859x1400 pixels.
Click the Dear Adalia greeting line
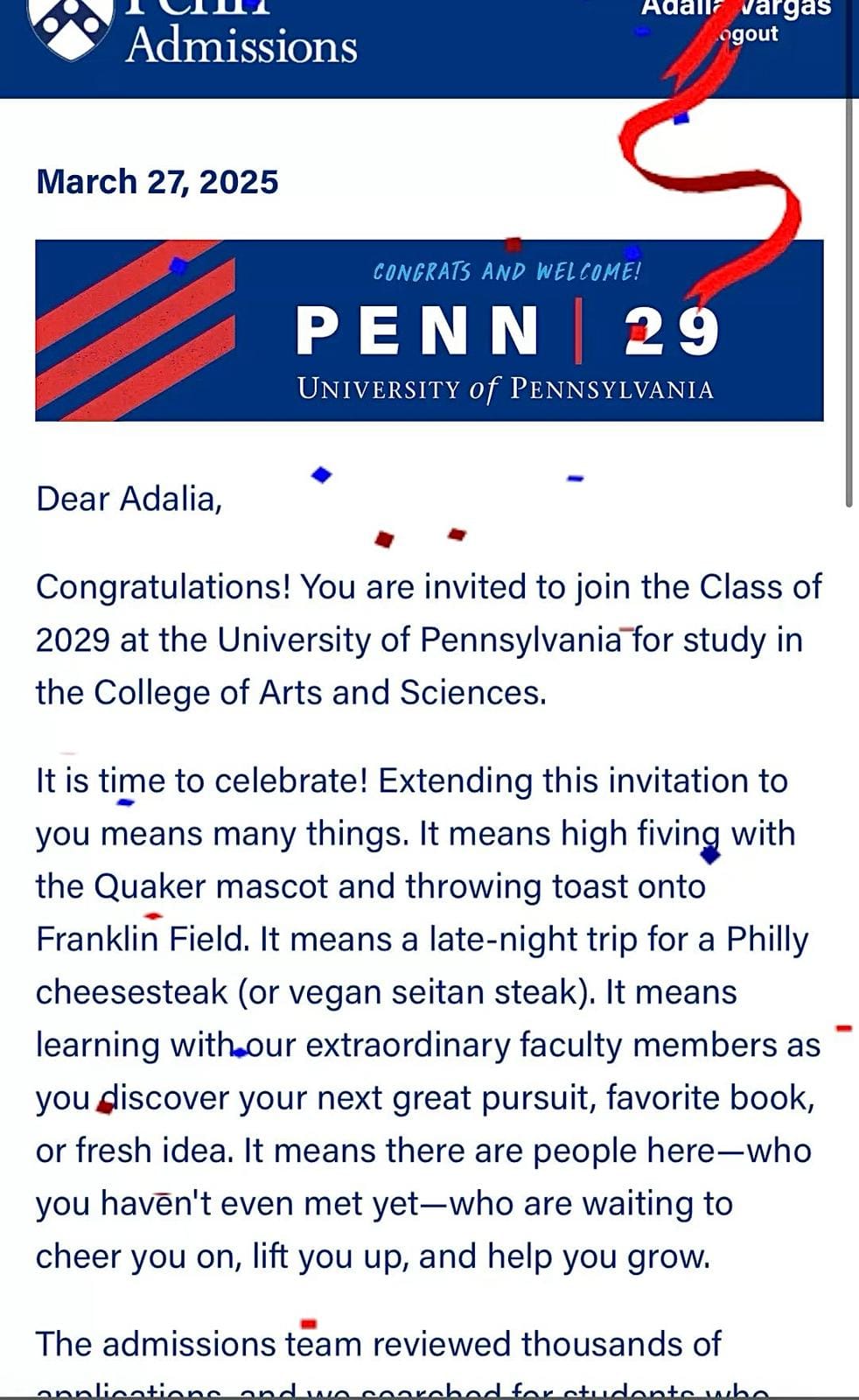129,499
